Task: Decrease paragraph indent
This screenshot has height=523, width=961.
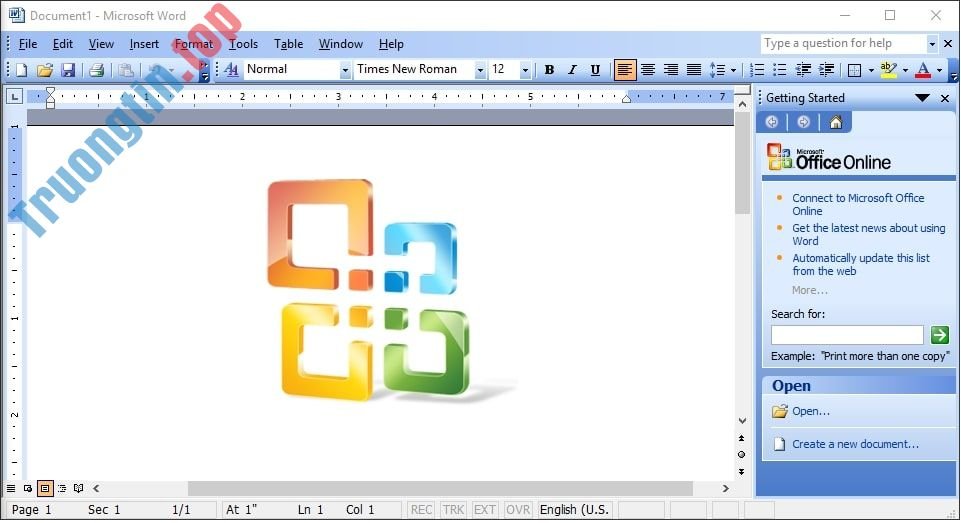Action: click(803, 70)
